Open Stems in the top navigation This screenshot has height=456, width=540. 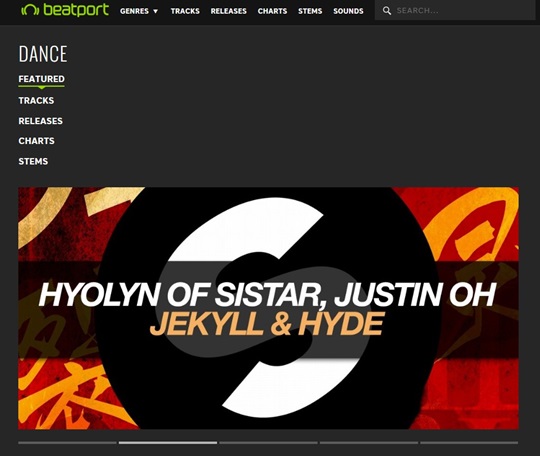click(x=310, y=11)
